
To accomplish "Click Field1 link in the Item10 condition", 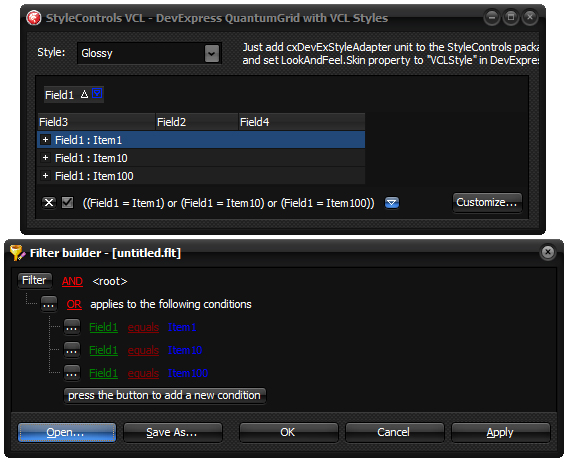I will pos(103,350).
